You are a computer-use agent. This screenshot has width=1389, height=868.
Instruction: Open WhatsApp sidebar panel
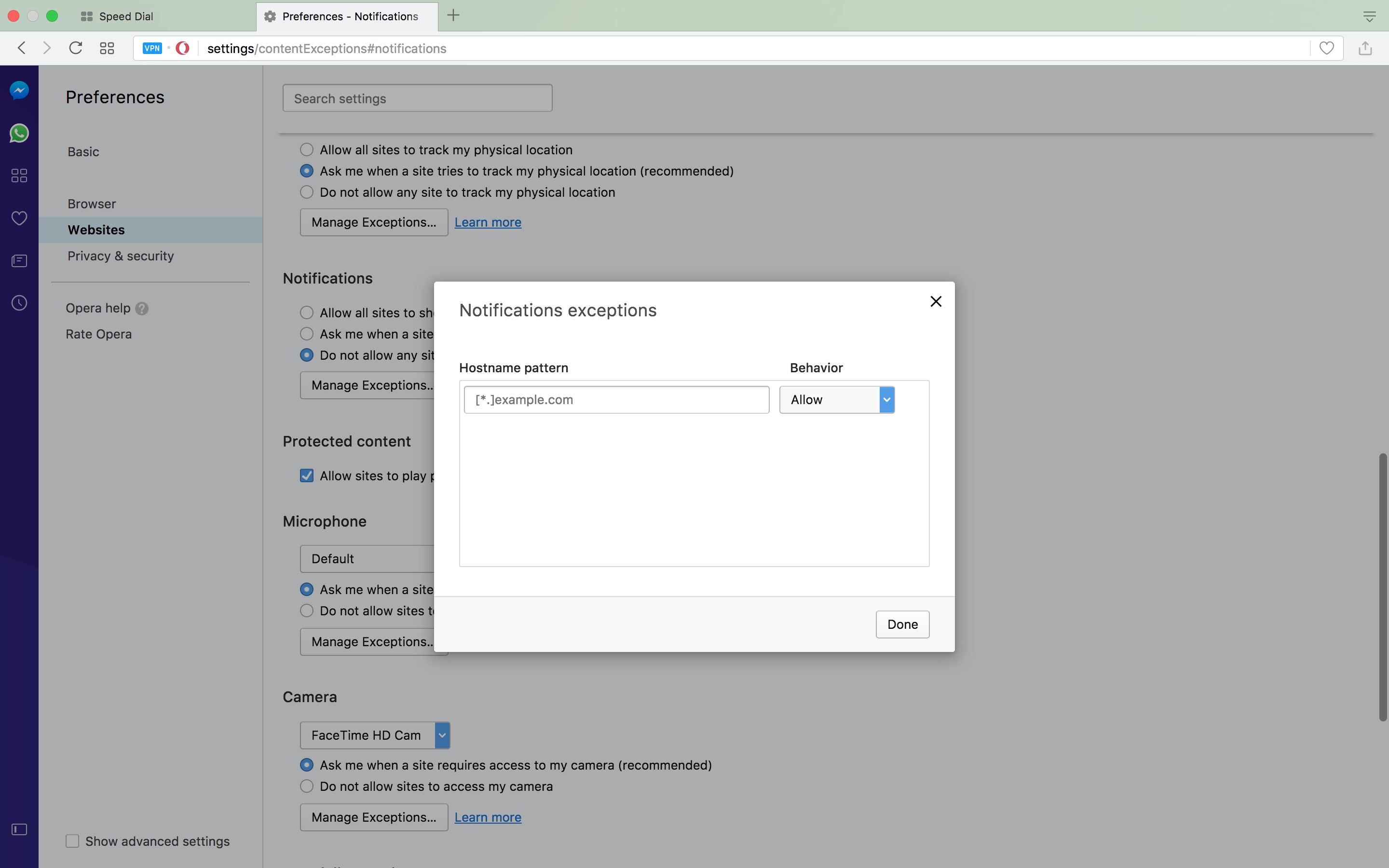(19, 133)
